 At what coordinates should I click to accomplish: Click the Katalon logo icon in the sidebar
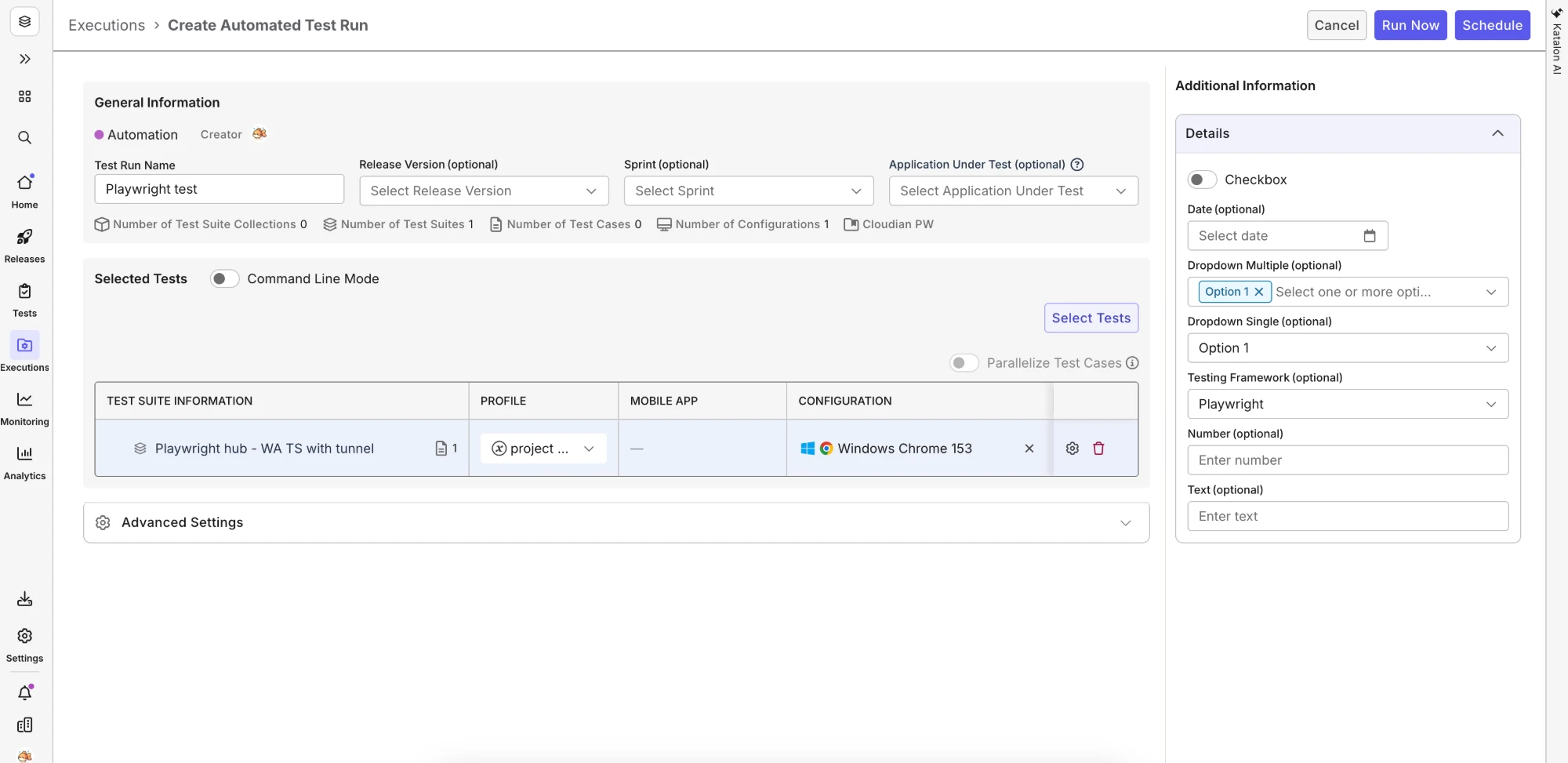pos(25,22)
